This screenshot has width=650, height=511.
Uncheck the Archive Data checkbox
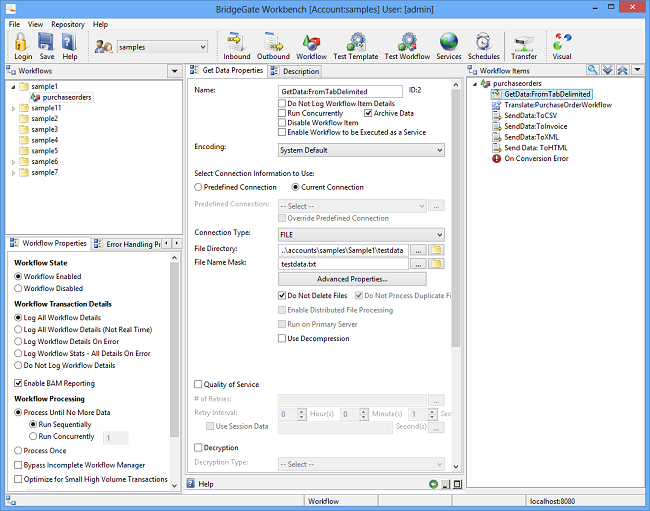click(368, 113)
